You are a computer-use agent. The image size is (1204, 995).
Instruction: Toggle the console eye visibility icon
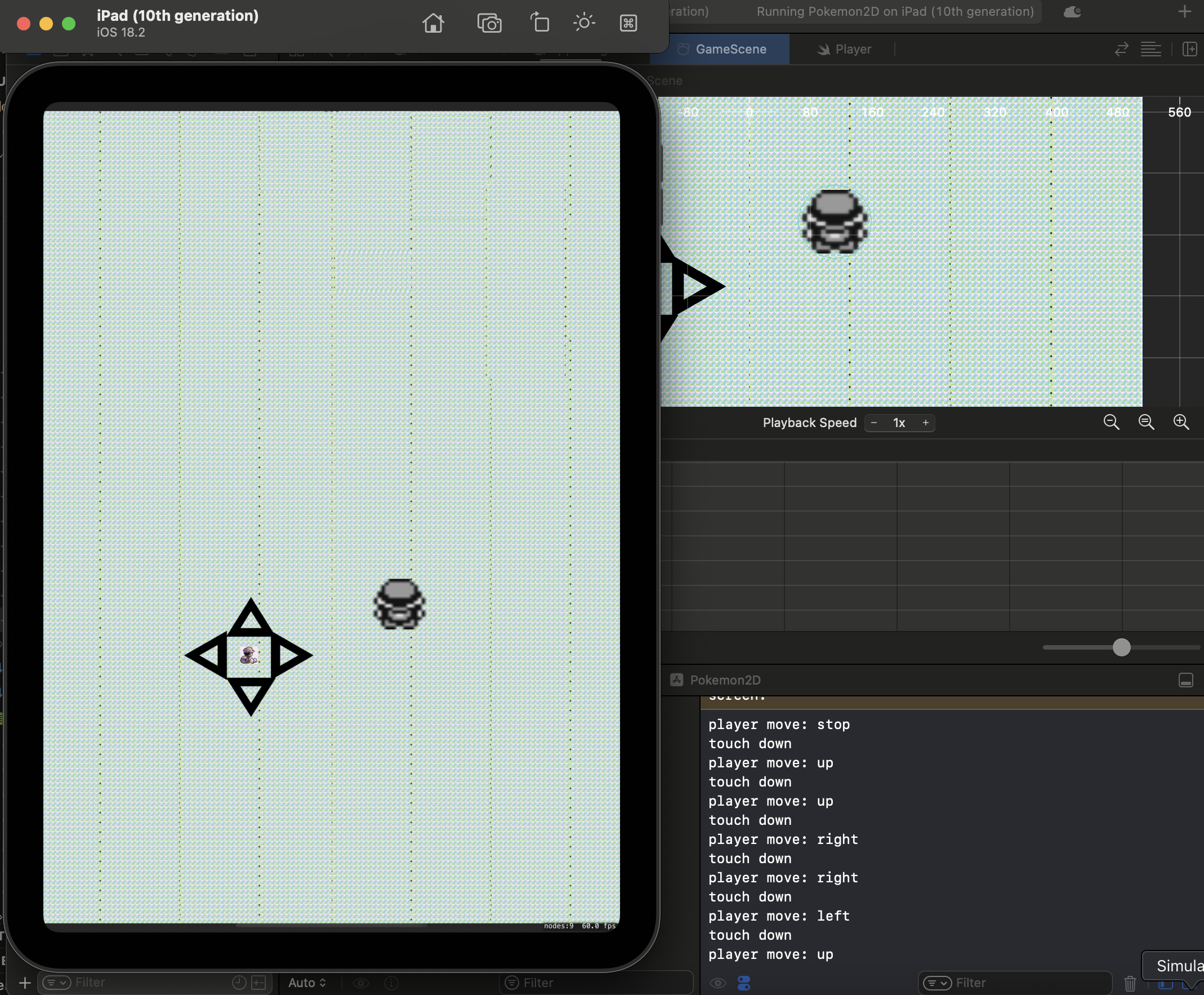[717, 984]
